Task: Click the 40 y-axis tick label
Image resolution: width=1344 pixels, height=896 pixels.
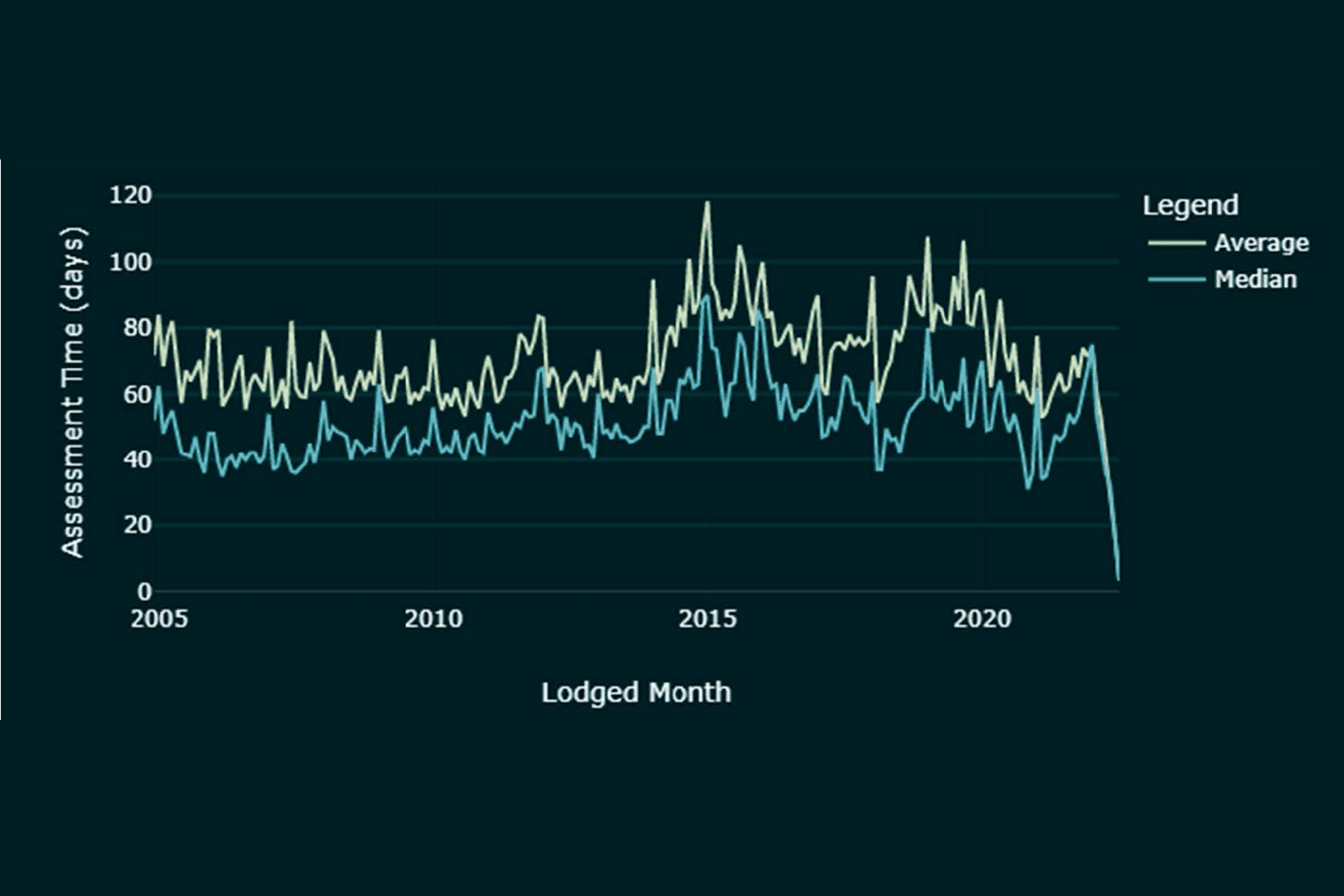Action: (x=137, y=460)
